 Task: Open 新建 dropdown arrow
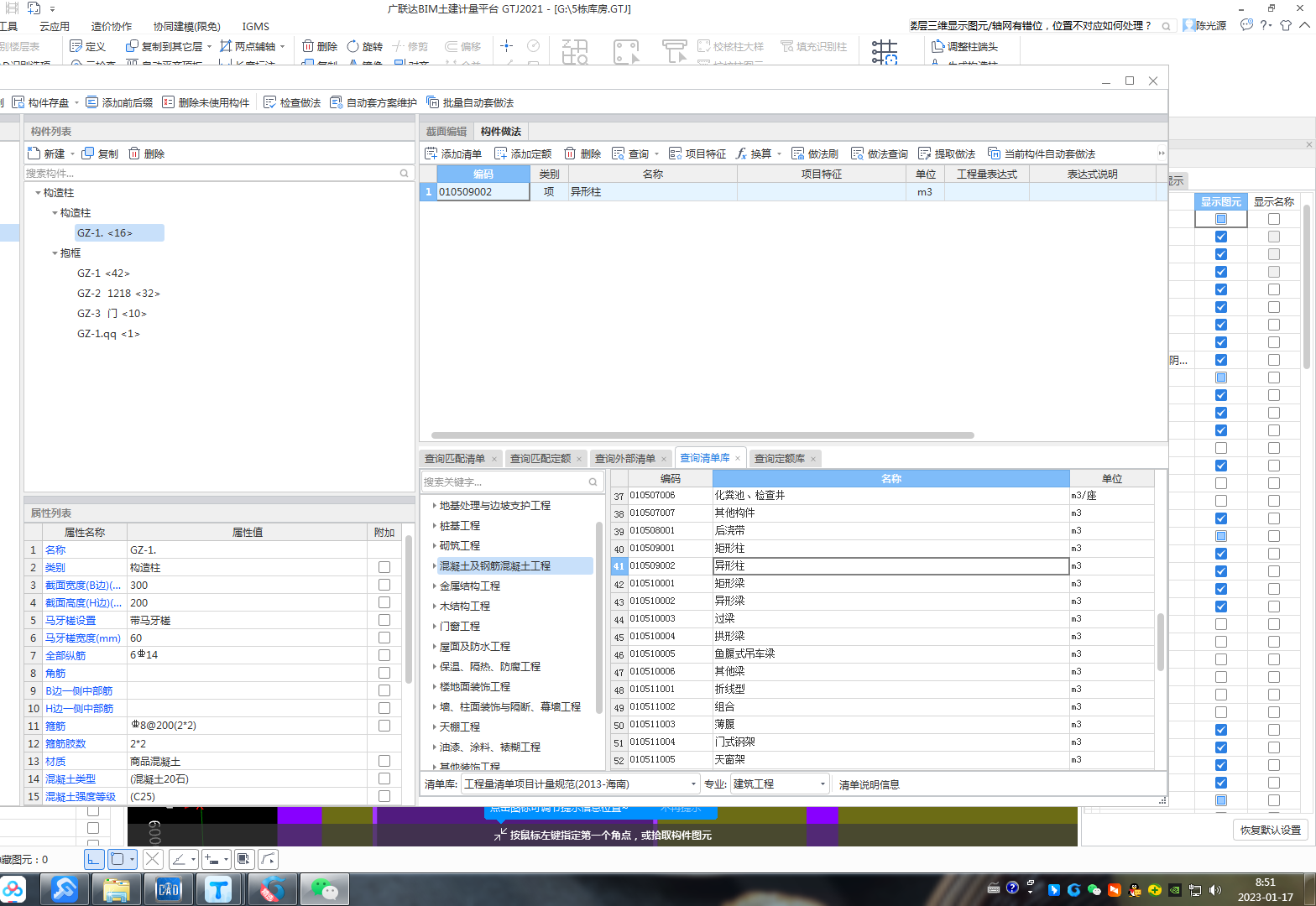coord(72,154)
